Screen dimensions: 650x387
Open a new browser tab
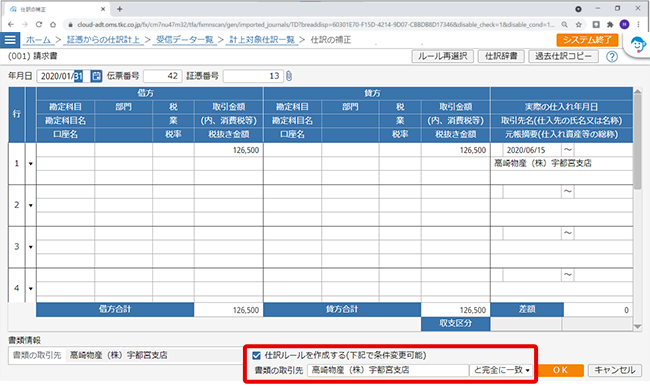[x=119, y=9]
